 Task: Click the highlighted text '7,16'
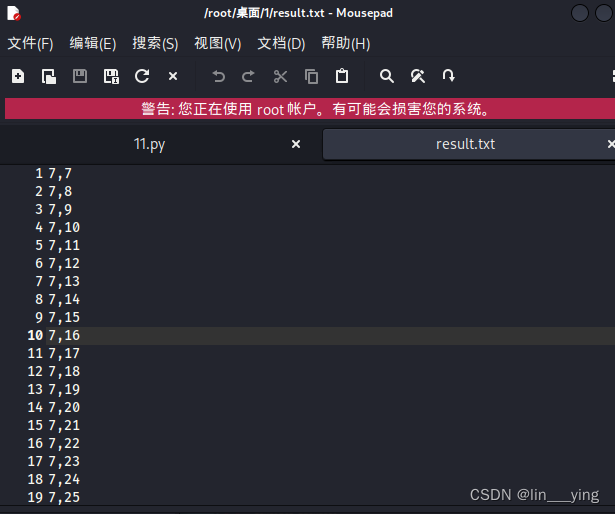tap(64, 335)
